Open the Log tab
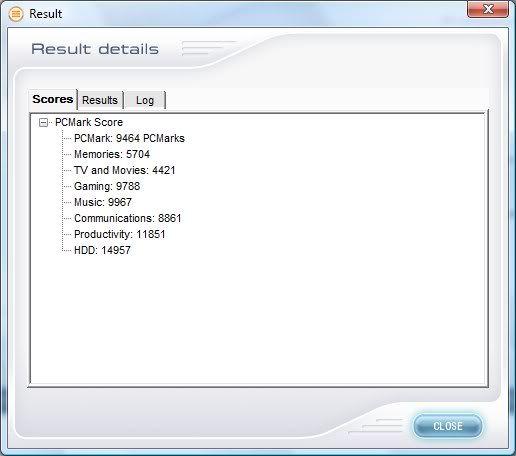516x456 pixels. [x=145, y=100]
